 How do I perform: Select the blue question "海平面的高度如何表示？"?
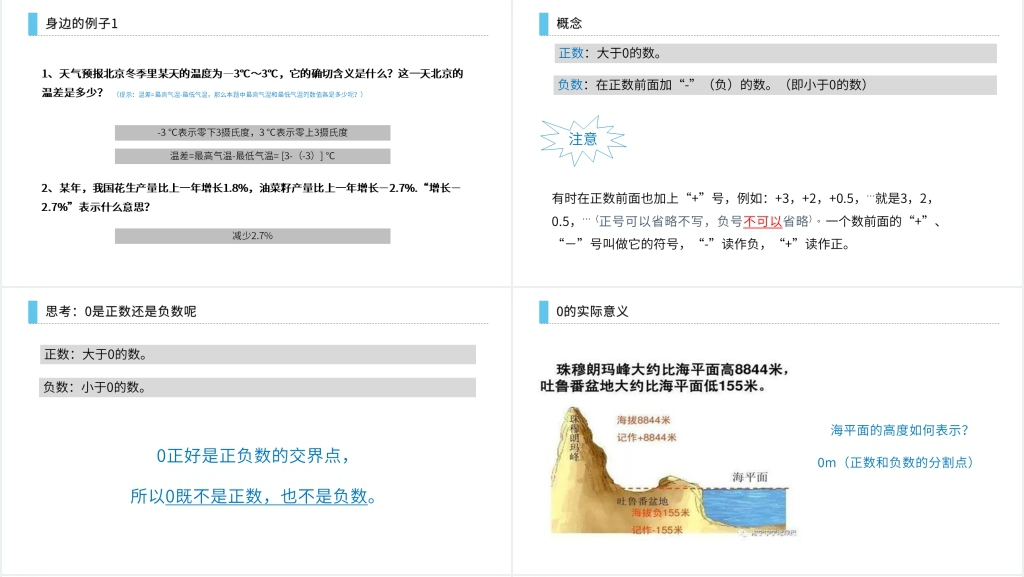click(x=899, y=430)
